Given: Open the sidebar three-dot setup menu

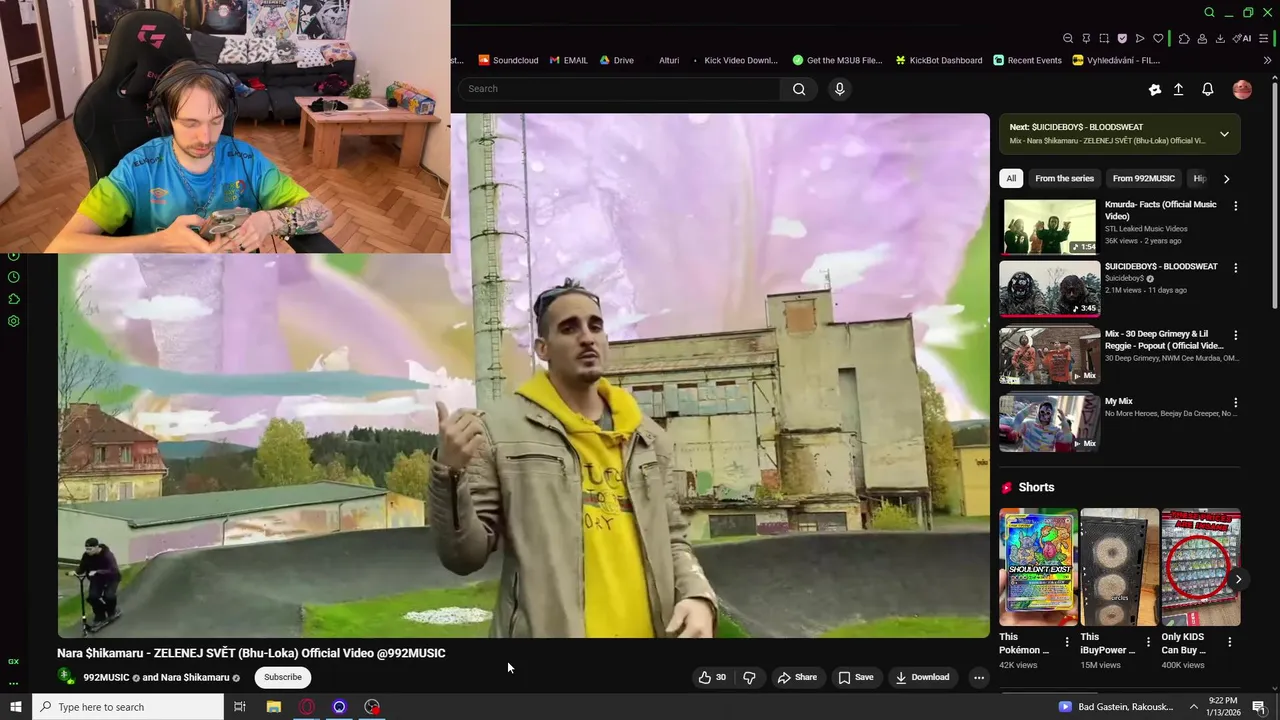Looking at the screenshot, I should 13,684.
